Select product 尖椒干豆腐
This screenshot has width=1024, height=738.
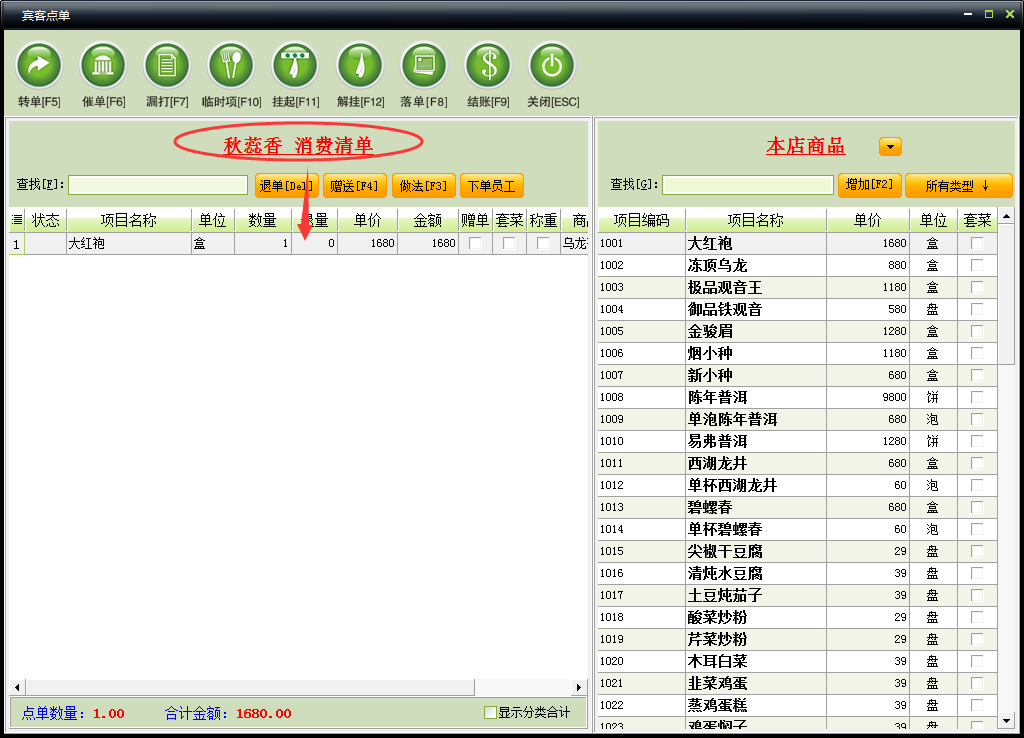pos(797,551)
